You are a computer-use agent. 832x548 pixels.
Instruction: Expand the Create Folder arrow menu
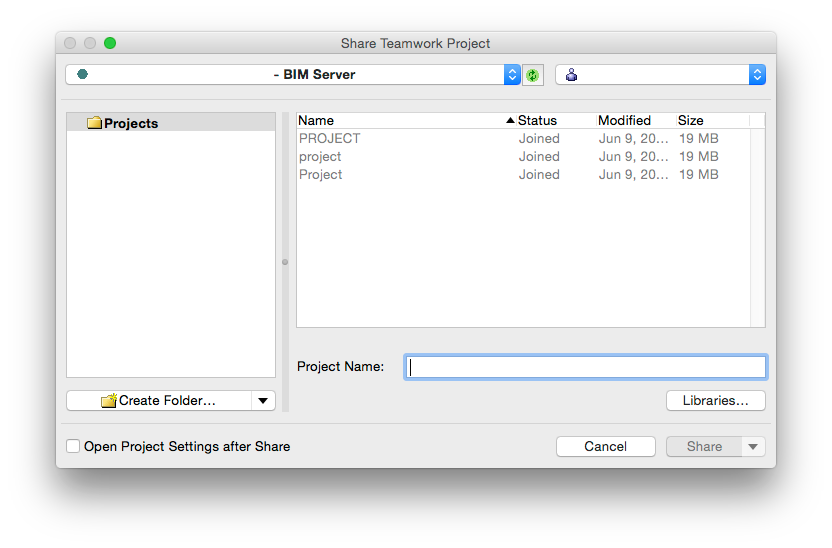pos(263,401)
